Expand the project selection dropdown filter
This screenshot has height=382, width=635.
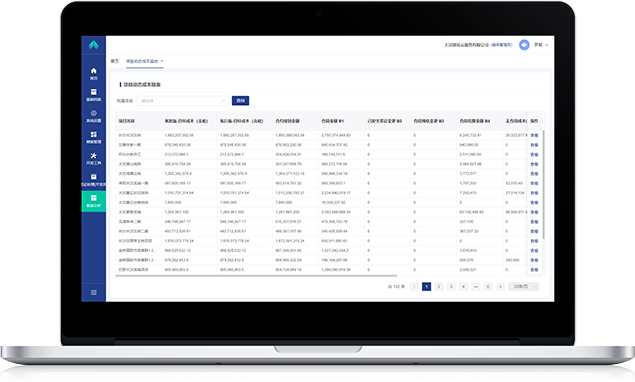click(x=183, y=100)
